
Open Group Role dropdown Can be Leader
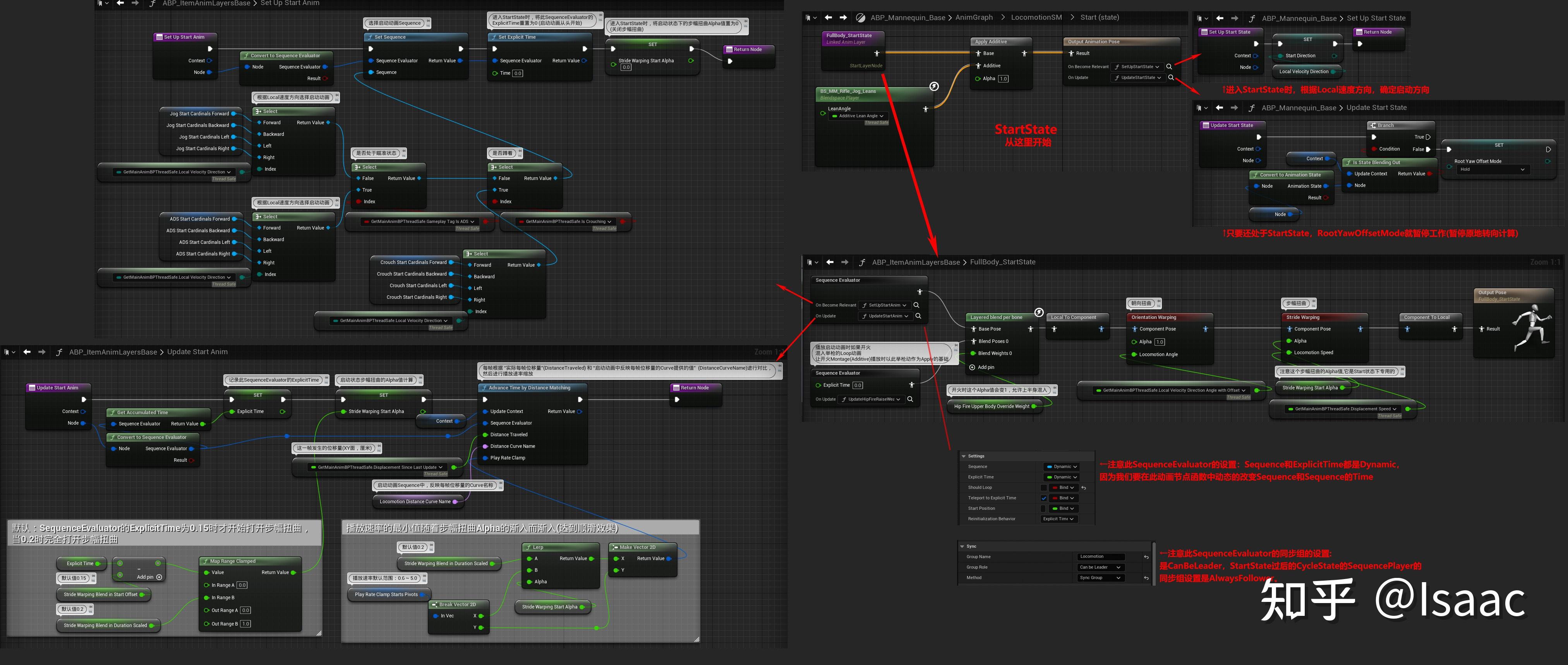point(1100,567)
